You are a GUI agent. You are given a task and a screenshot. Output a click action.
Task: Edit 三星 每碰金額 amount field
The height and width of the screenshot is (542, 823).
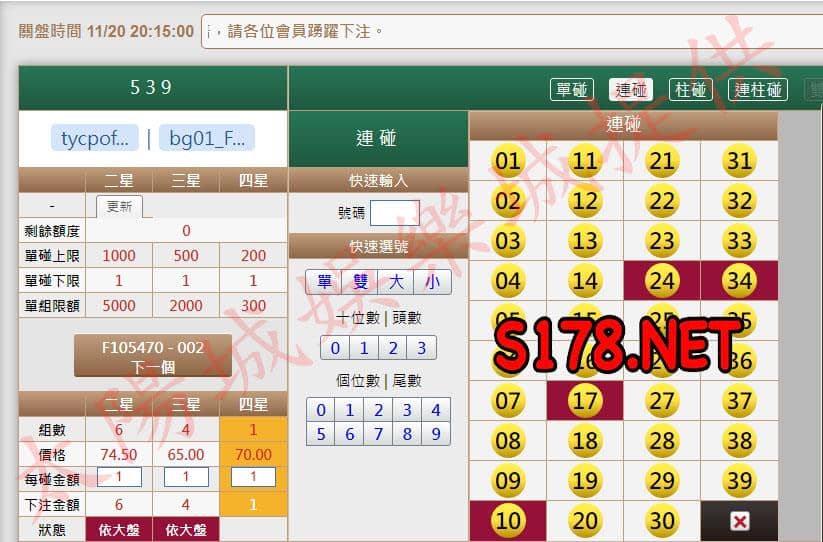(186, 477)
